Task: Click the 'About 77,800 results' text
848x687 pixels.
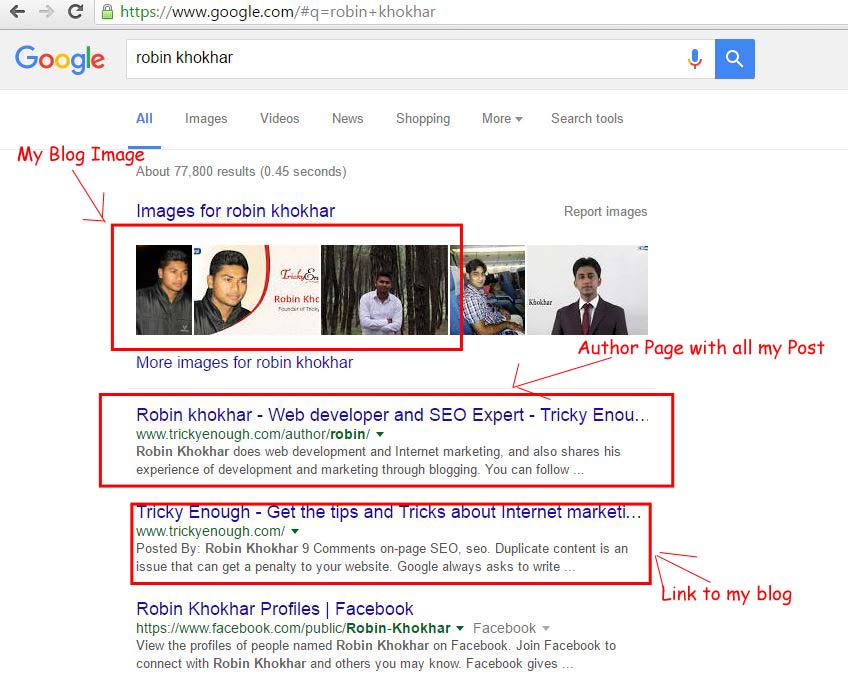Action: pyautogui.click(x=241, y=171)
